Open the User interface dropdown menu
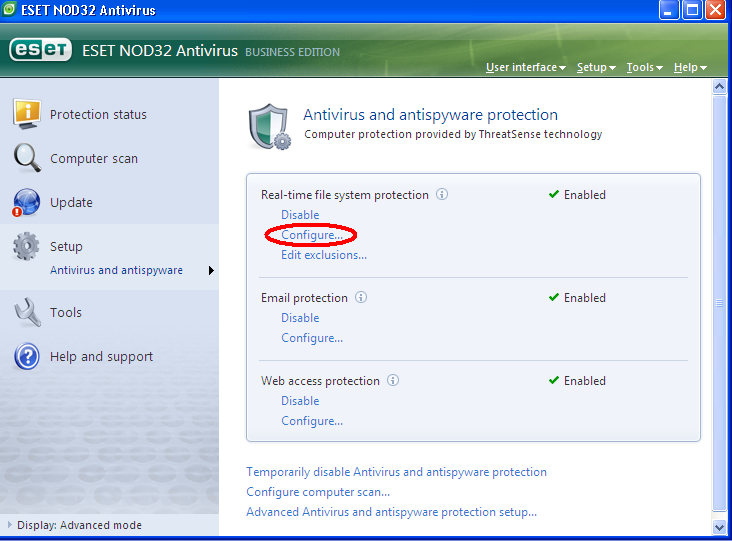This screenshot has height=541, width=732. click(525, 68)
